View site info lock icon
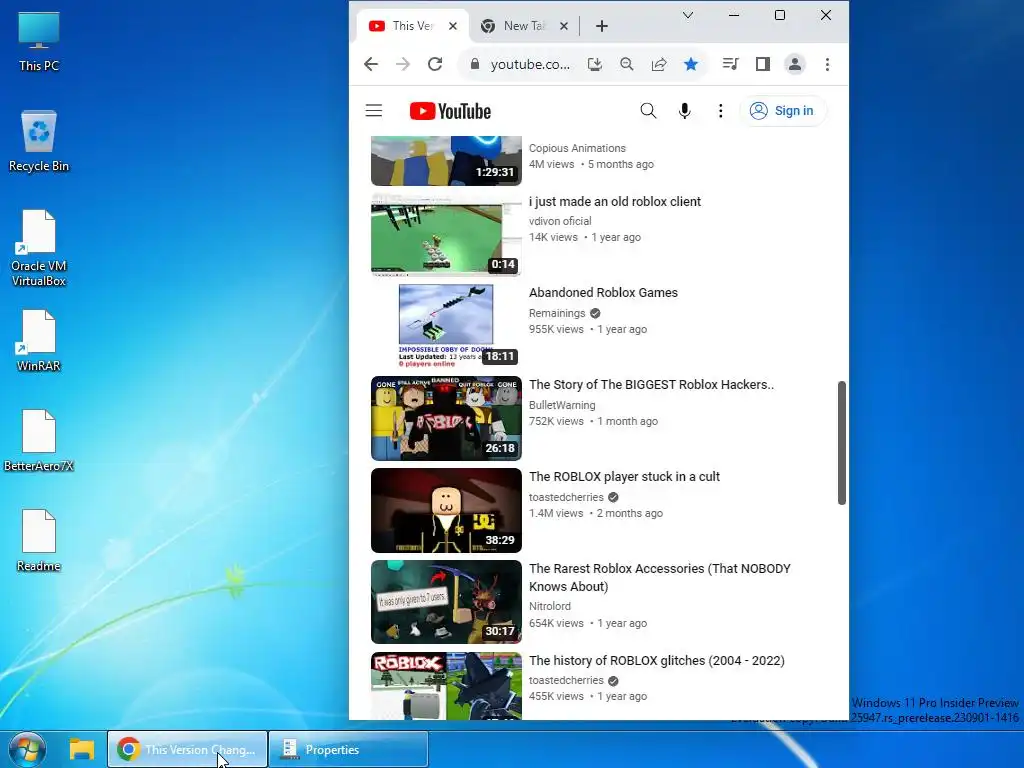This screenshot has height=768, width=1024. click(x=475, y=64)
